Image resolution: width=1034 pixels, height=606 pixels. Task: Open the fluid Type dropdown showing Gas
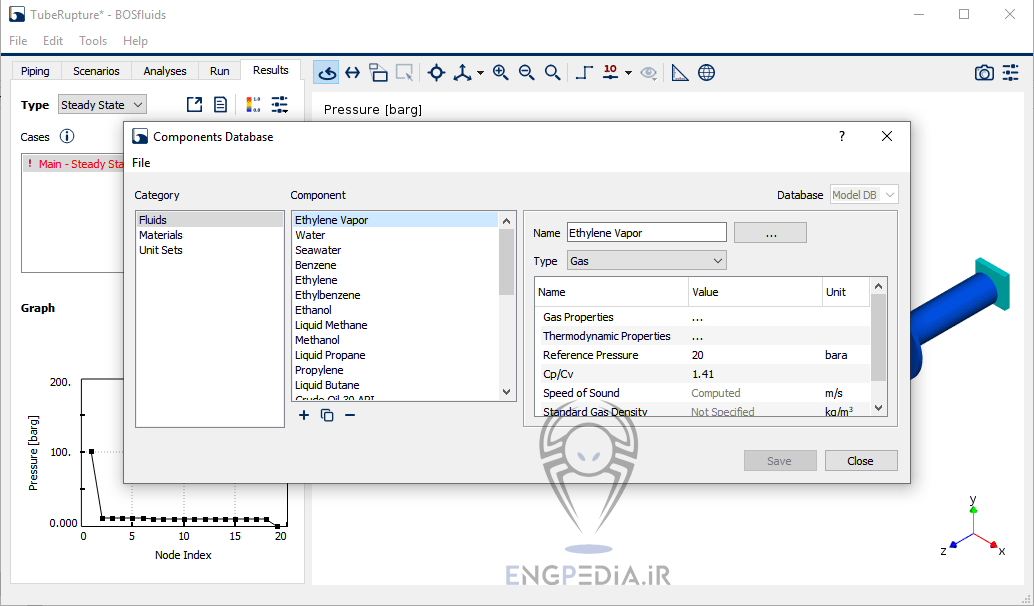pos(646,261)
